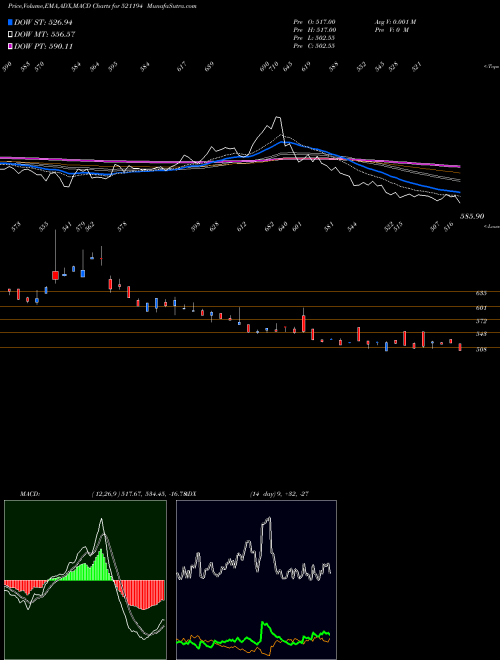Click the 'Avg V: 0.001 M' volume text
The height and width of the screenshot is (660, 500).
point(395,22)
